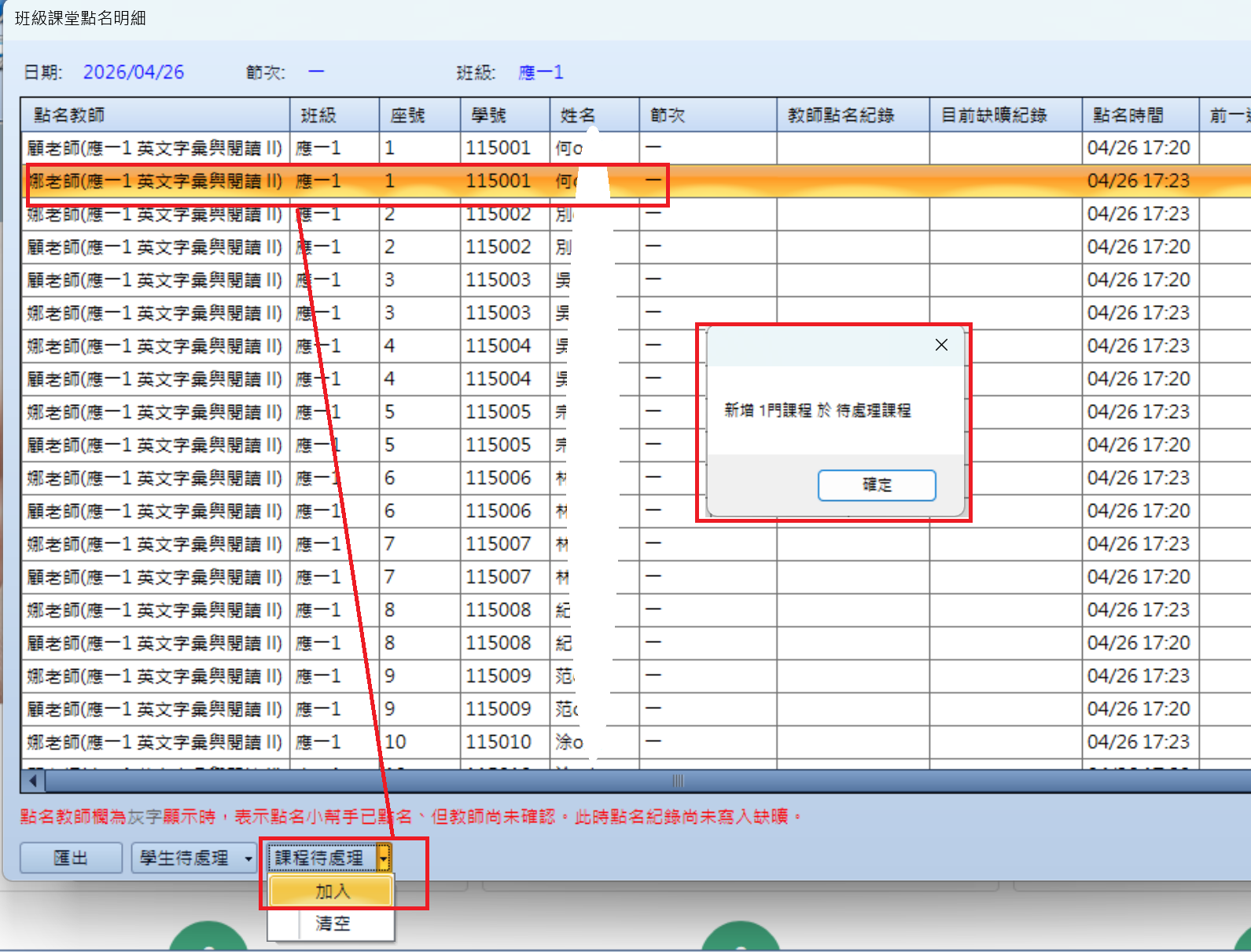Open the 學生待處理 dropdown button

(194, 858)
